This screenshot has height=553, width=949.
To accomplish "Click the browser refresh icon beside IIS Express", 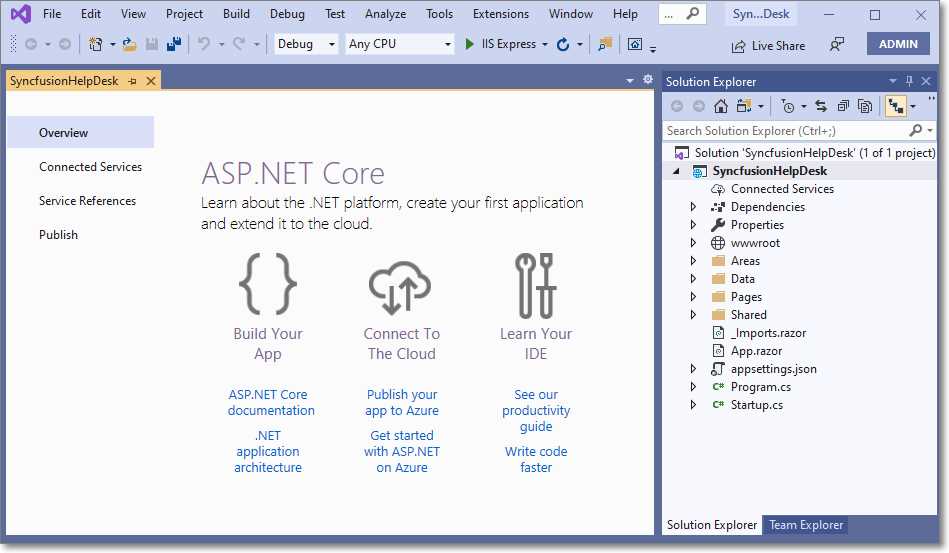I will coord(563,44).
